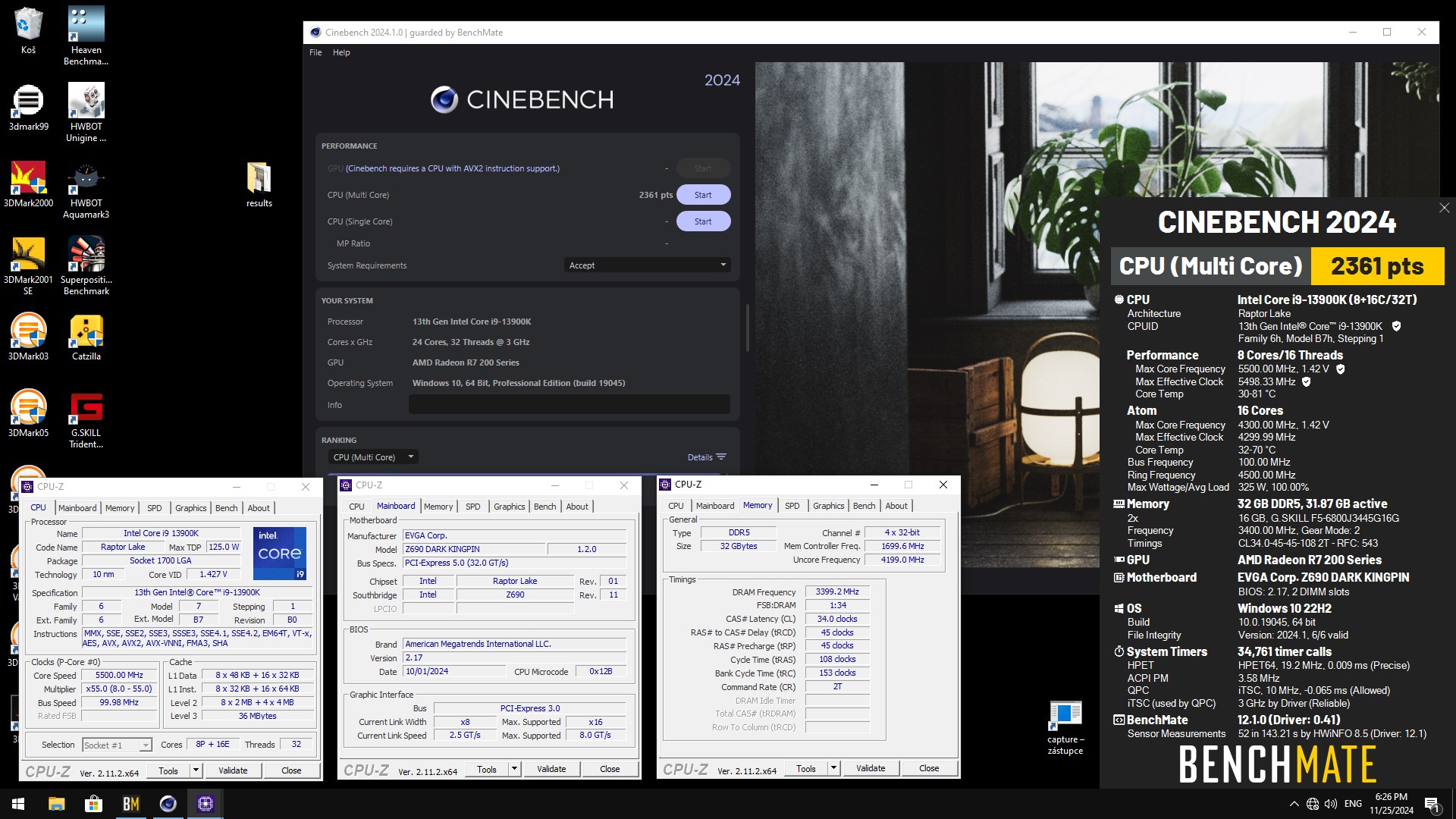Switch to About tab in right CPU-Z

(896, 506)
